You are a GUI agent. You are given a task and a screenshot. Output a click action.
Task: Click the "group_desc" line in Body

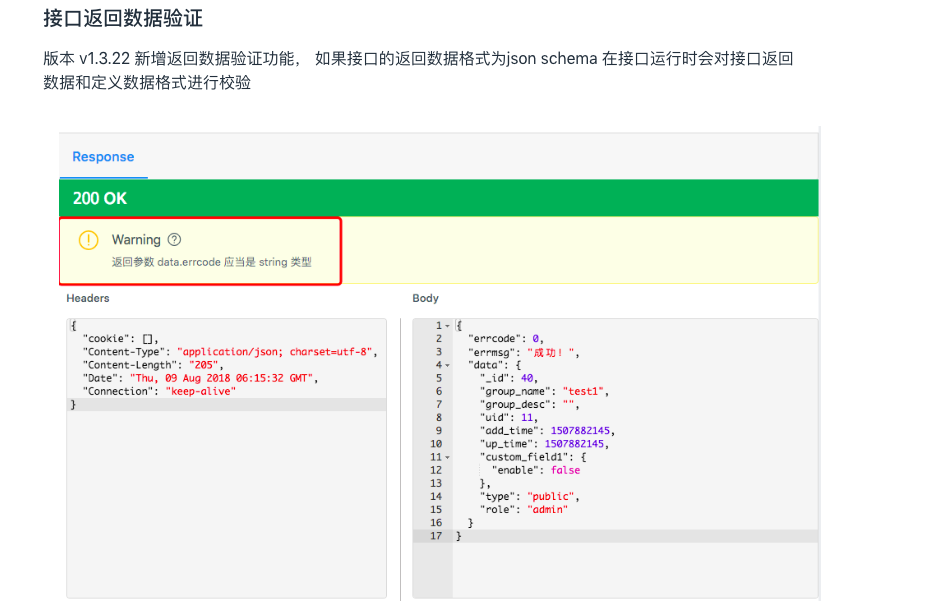pos(529,405)
